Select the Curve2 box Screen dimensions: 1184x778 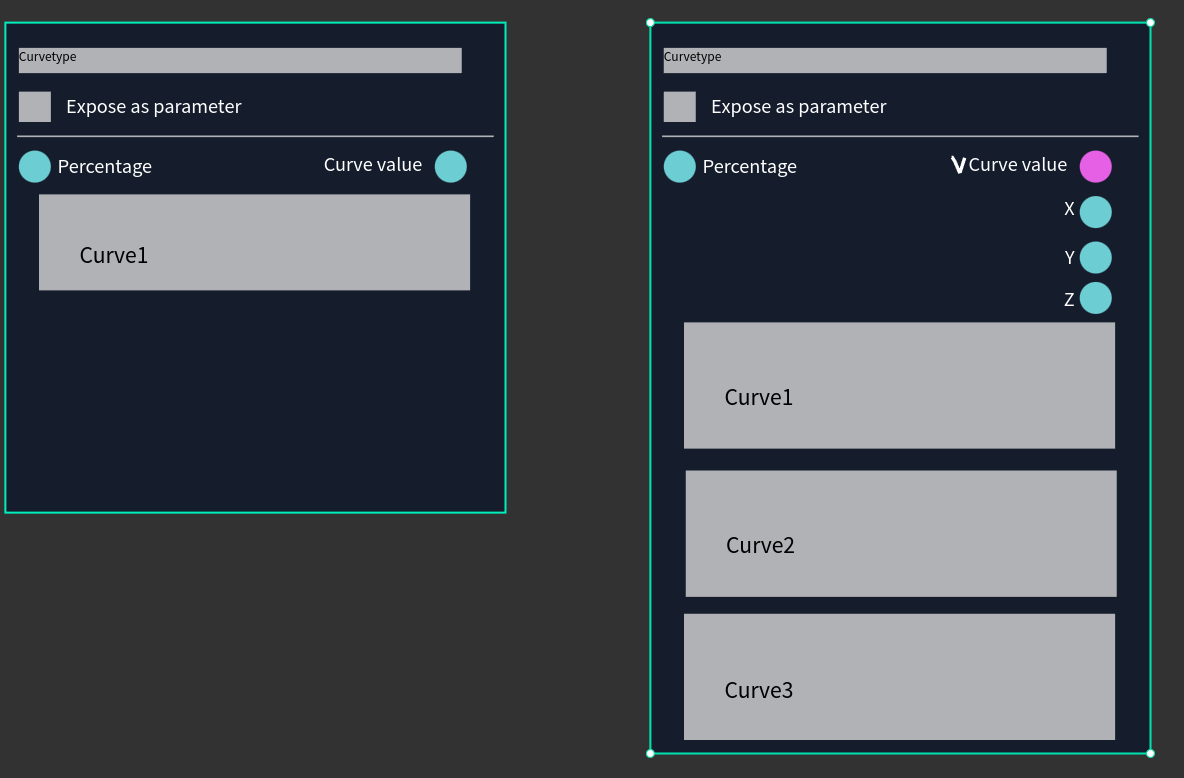coord(901,533)
